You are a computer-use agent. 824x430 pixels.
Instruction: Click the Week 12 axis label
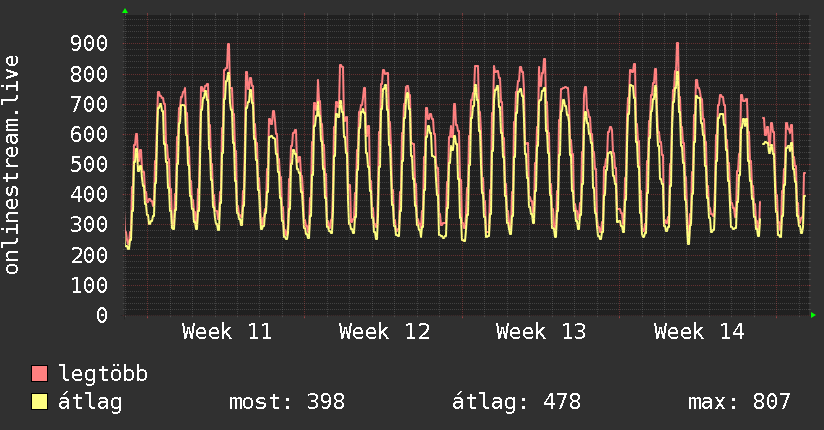385,332
